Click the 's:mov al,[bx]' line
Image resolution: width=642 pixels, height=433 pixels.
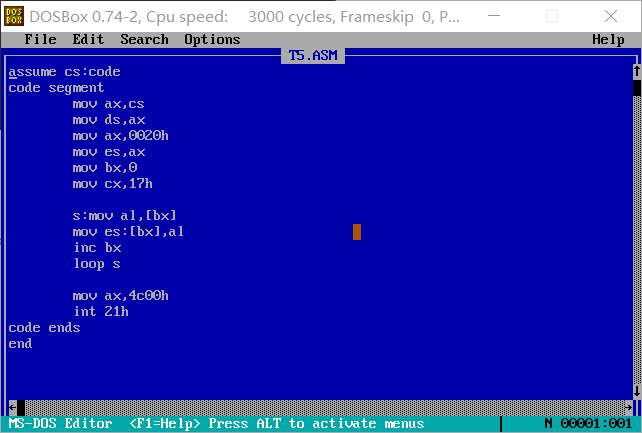(x=124, y=216)
